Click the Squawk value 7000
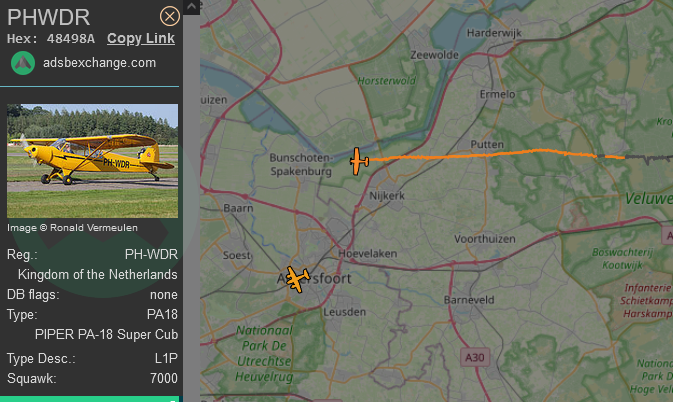 pos(164,378)
